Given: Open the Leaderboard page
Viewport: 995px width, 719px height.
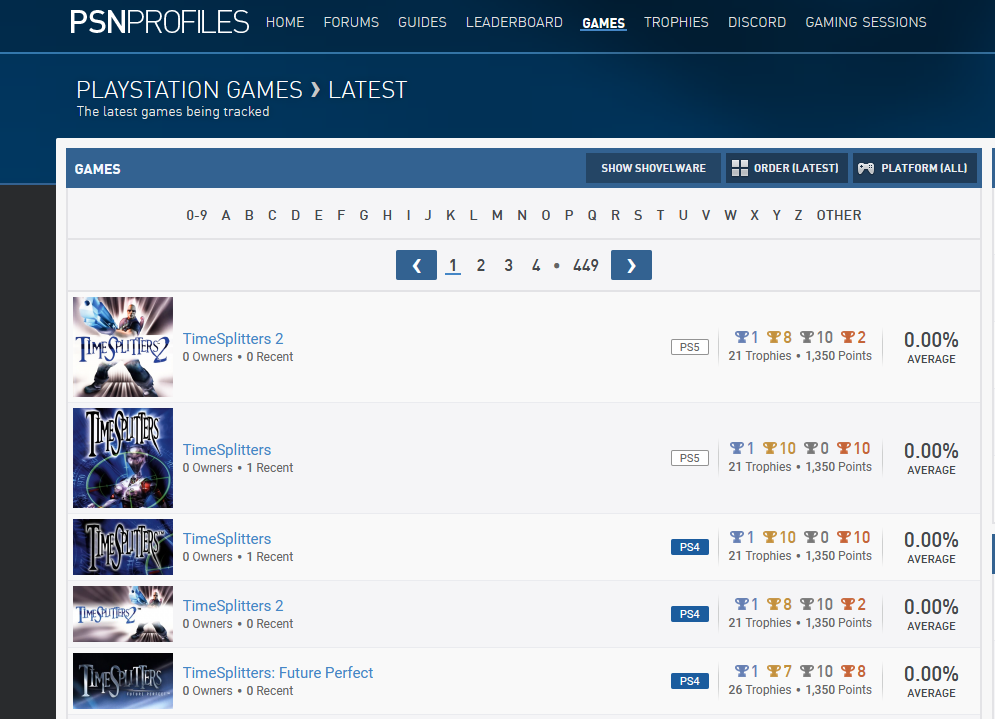Looking at the screenshot, I should pyautogui.click(x=514, y=22).
